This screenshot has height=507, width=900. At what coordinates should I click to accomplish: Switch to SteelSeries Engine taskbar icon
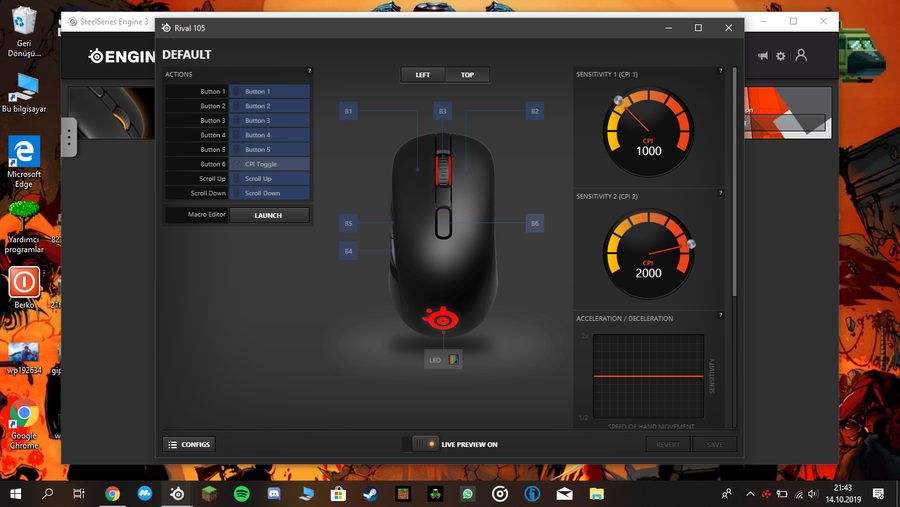coord(177,493)
